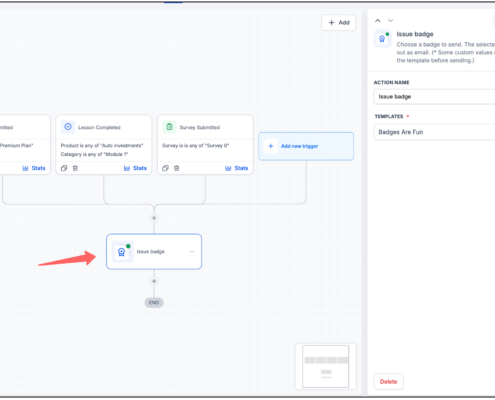This screenshot has width=495, height=400.
Task: Click the workflow minimap thumbnail
Action: [326, 367]
